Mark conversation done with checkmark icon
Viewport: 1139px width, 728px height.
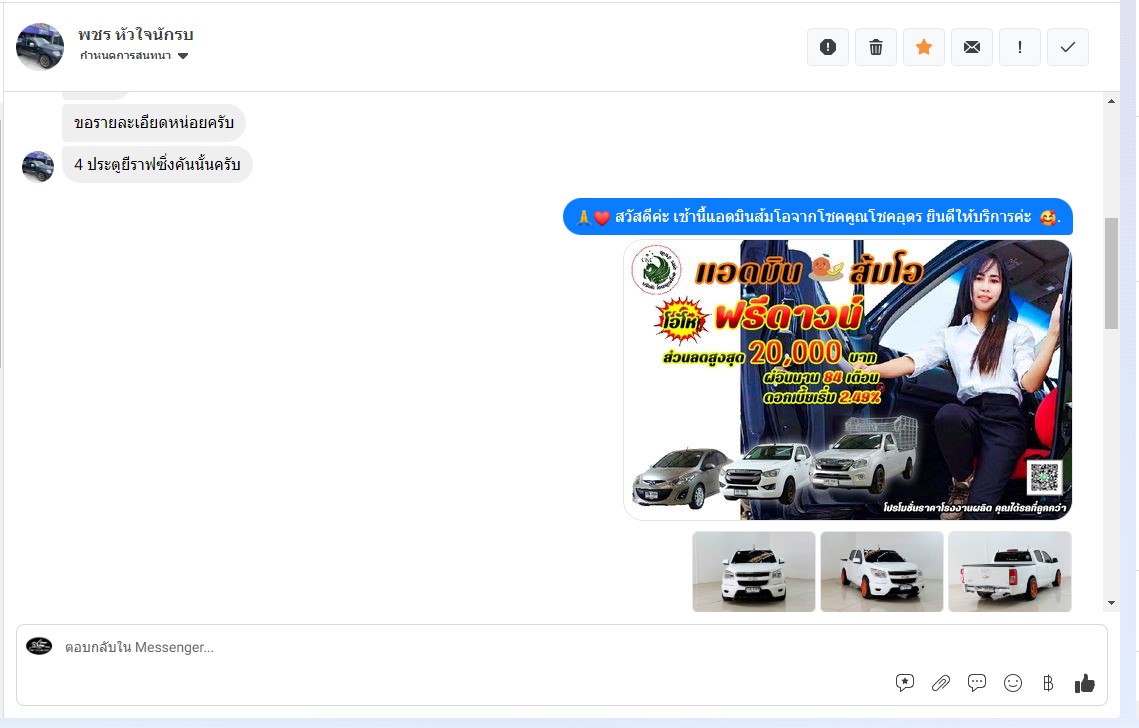click(x=1067, y=47)
